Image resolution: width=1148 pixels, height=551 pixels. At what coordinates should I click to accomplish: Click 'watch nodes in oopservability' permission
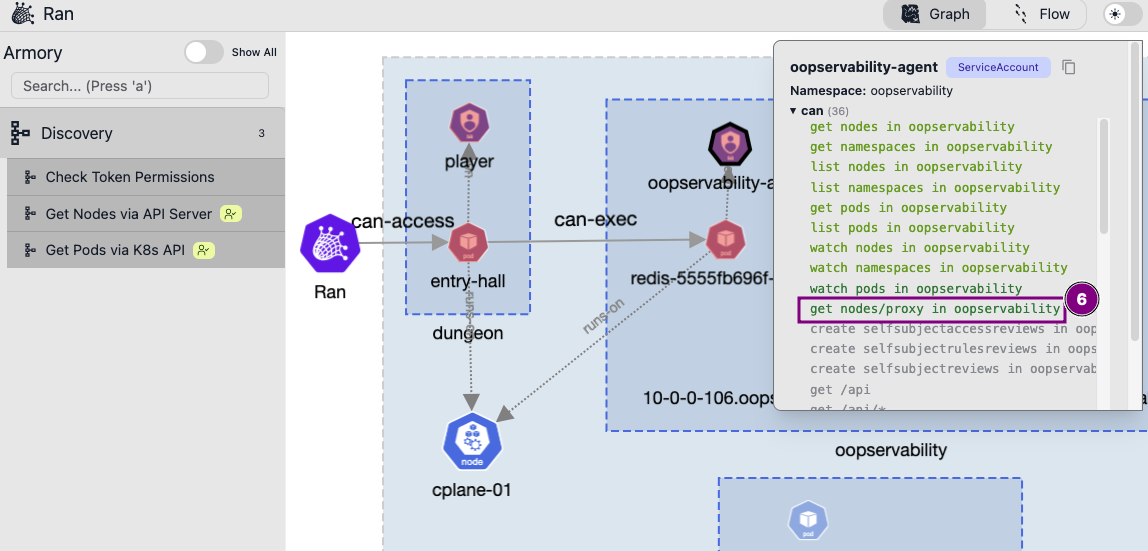click(920, 247)
